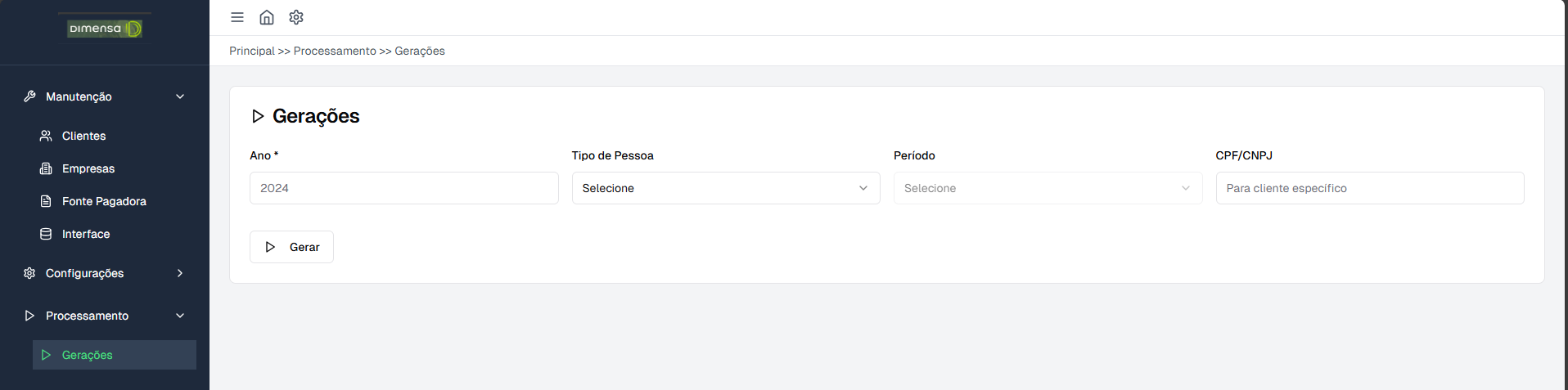This screenshot has width=1568, height=390.
Task: Open settings gear icon in top bar
Action: pos(296,17)
